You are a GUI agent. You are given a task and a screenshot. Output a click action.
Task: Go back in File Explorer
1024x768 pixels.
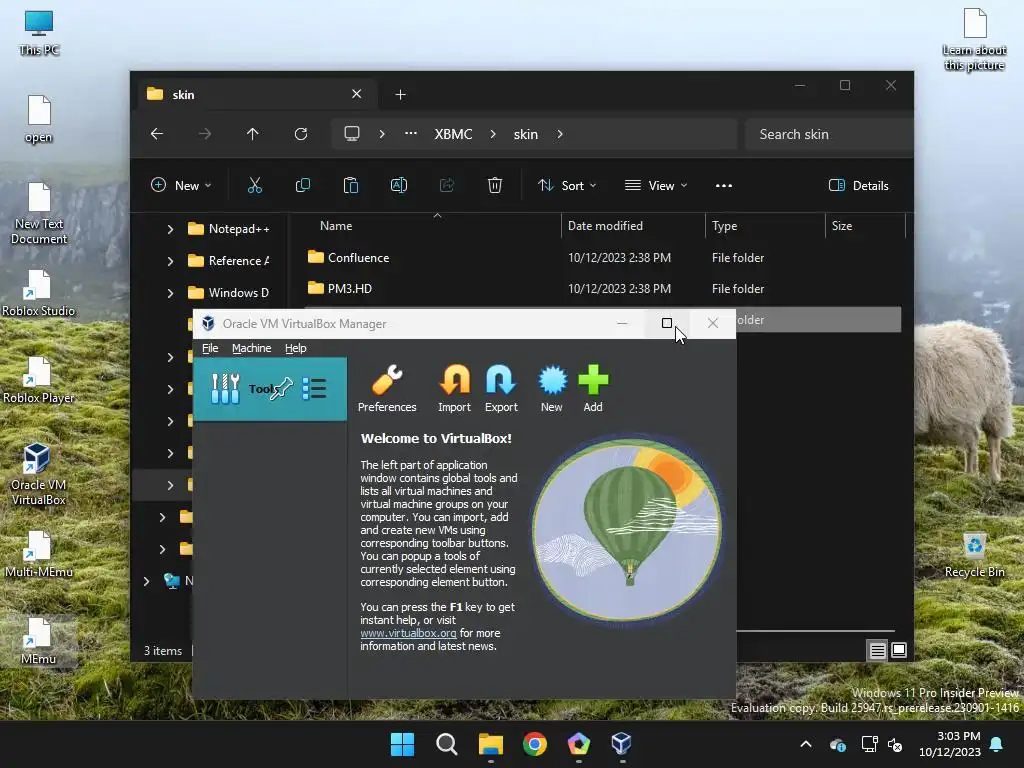(x=157, y=134)
